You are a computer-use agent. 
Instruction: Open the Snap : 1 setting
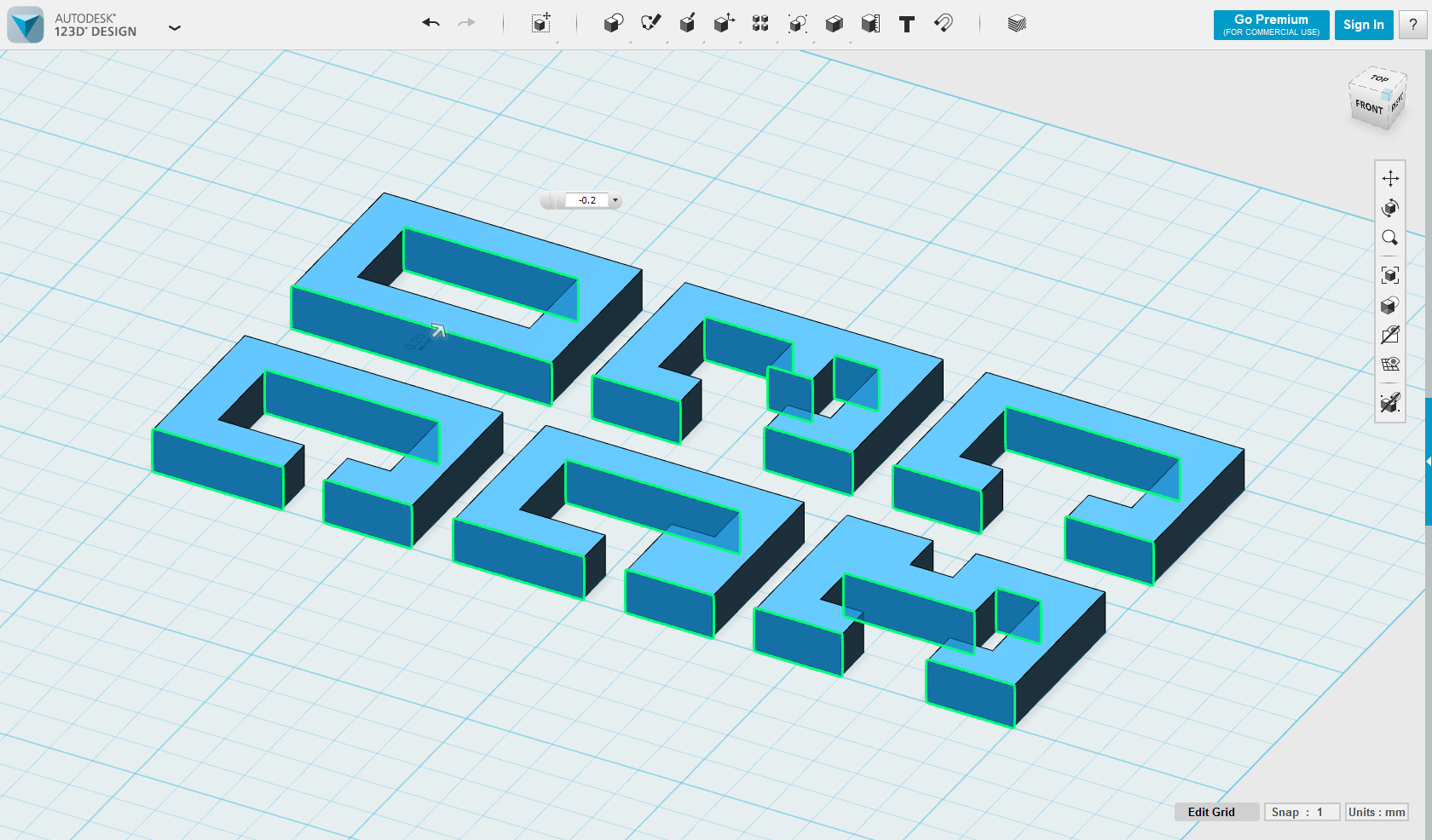point(1302,812)
